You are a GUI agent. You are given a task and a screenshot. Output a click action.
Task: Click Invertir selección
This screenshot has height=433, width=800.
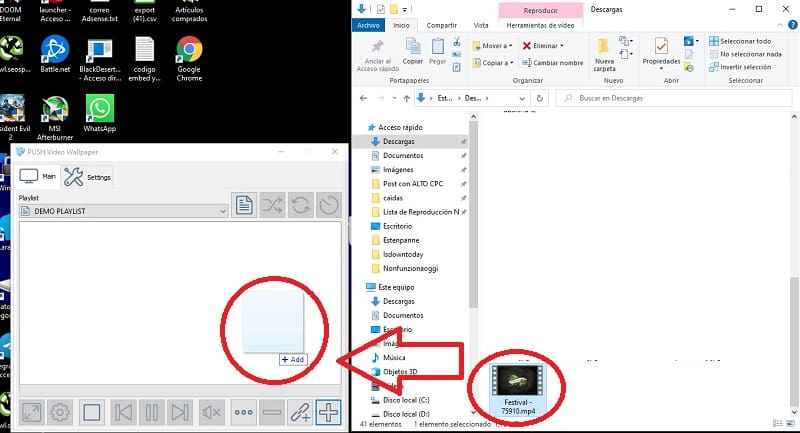click(740, 67)
